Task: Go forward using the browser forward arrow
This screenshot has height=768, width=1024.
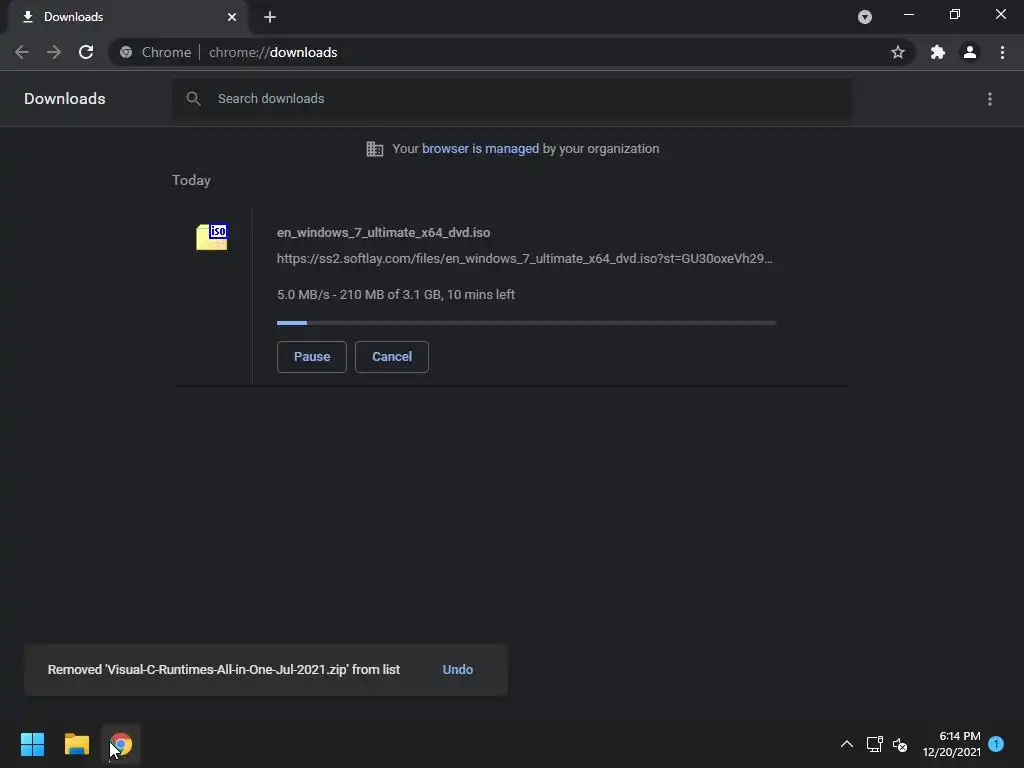Action: point(54,52)
